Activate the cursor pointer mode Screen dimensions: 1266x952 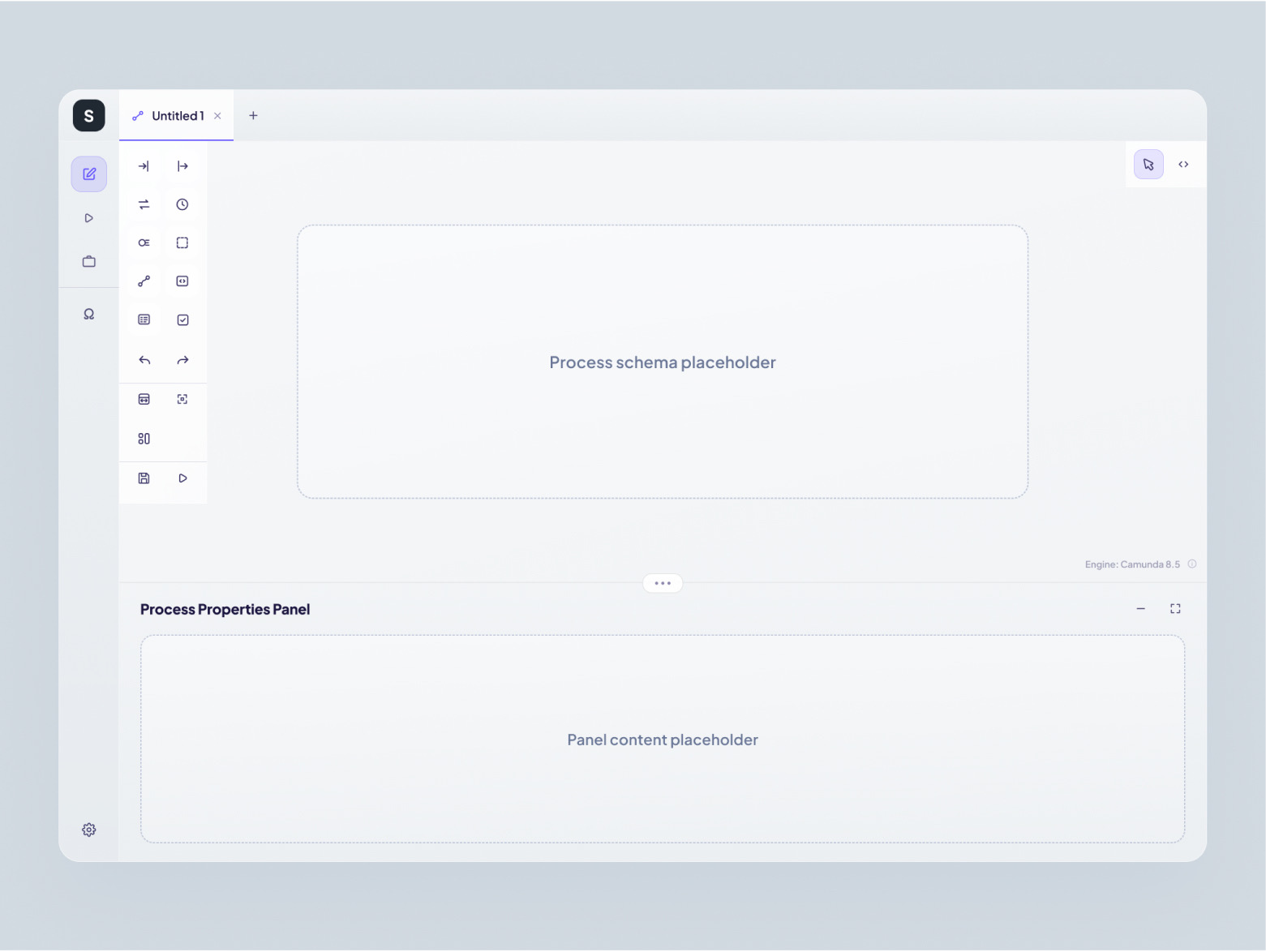1148,165
